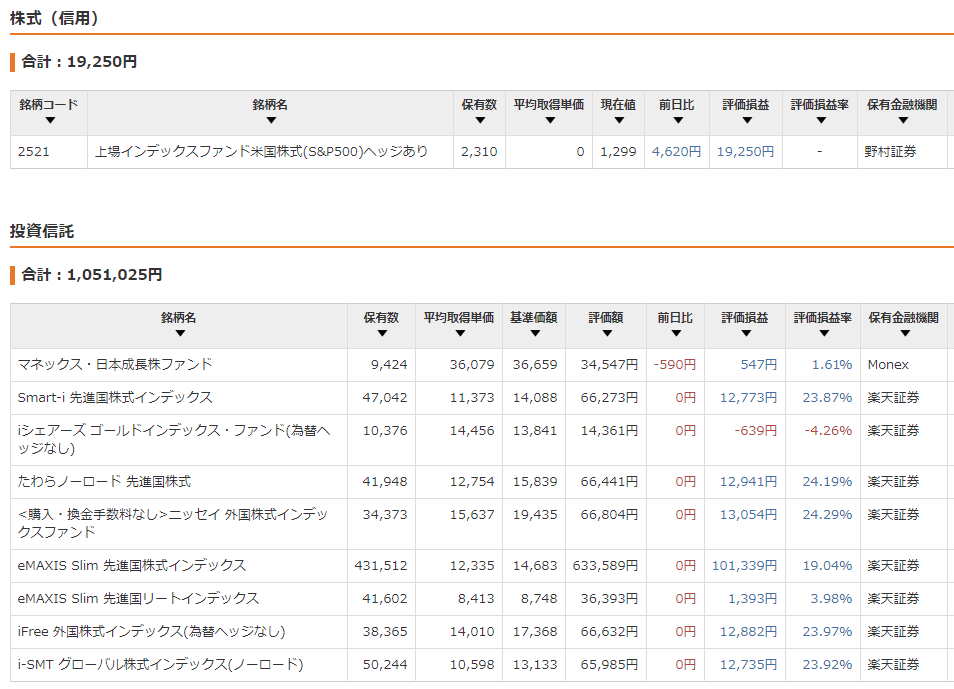Sort 投資信託 table by 評価損益率 arrow
Image resolution: width=954 pixels, height=689 pixels.
click(824, 334)
